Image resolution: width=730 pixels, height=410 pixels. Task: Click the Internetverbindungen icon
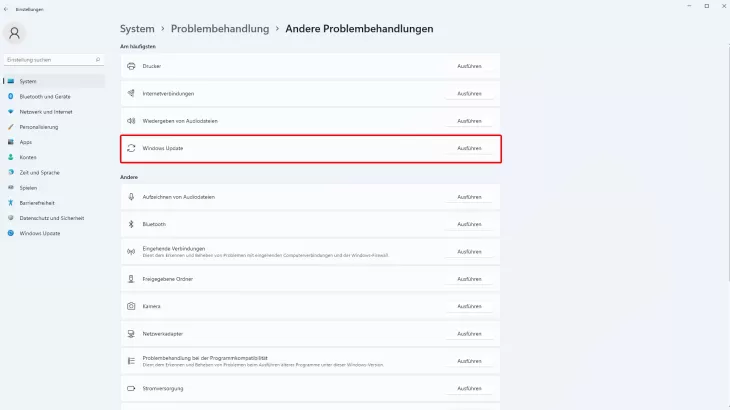131,93
